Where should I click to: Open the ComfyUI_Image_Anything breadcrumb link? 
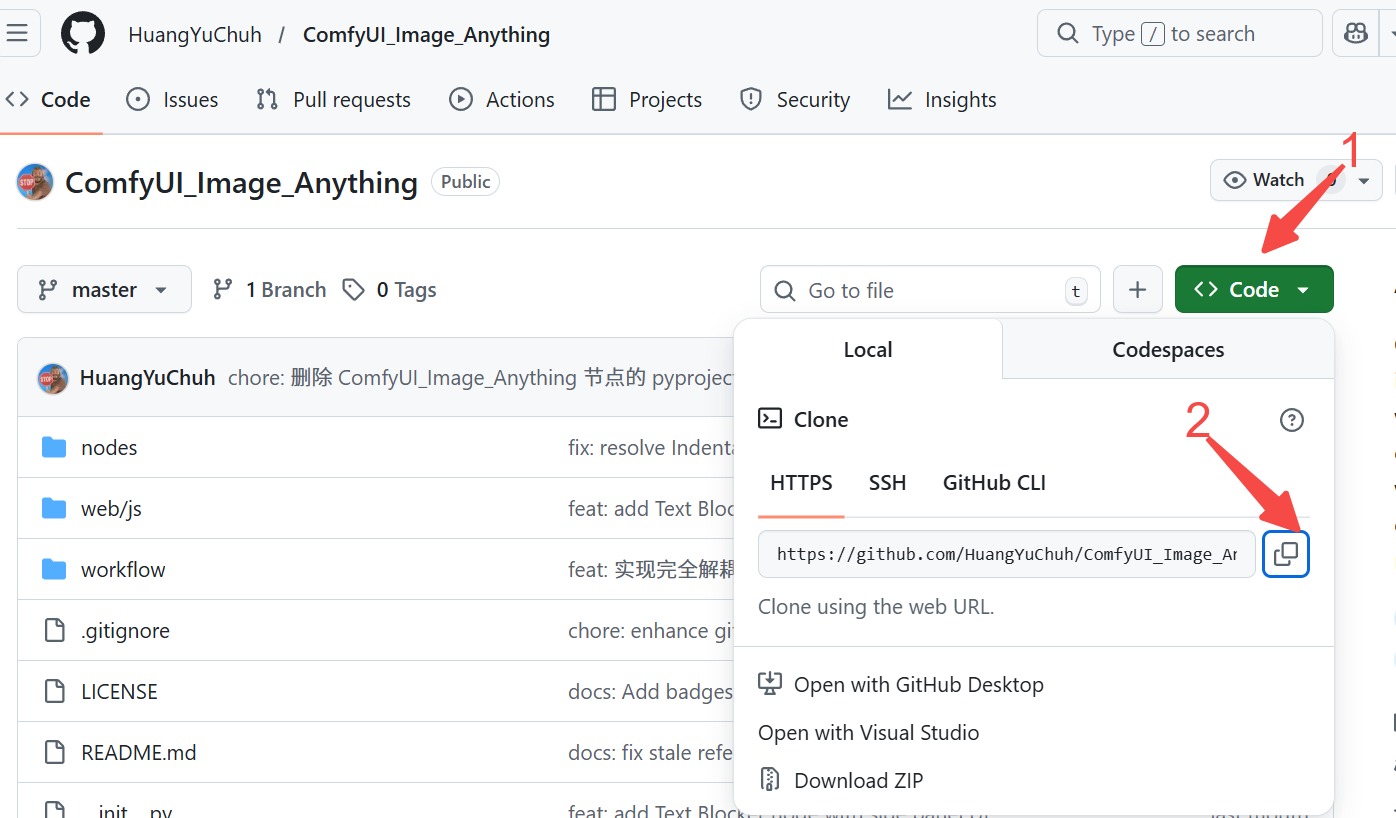coord(426,34)
